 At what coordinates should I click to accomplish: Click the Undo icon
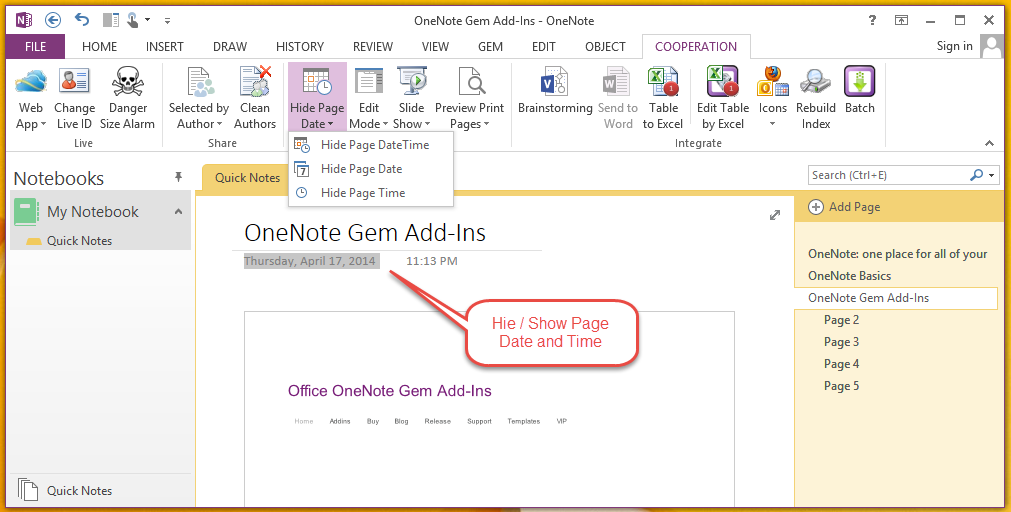tap(82, 19)
